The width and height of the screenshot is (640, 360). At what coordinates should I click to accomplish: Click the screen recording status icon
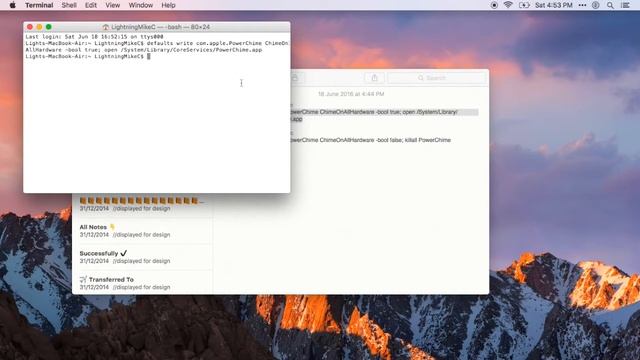tap(494, 5)
